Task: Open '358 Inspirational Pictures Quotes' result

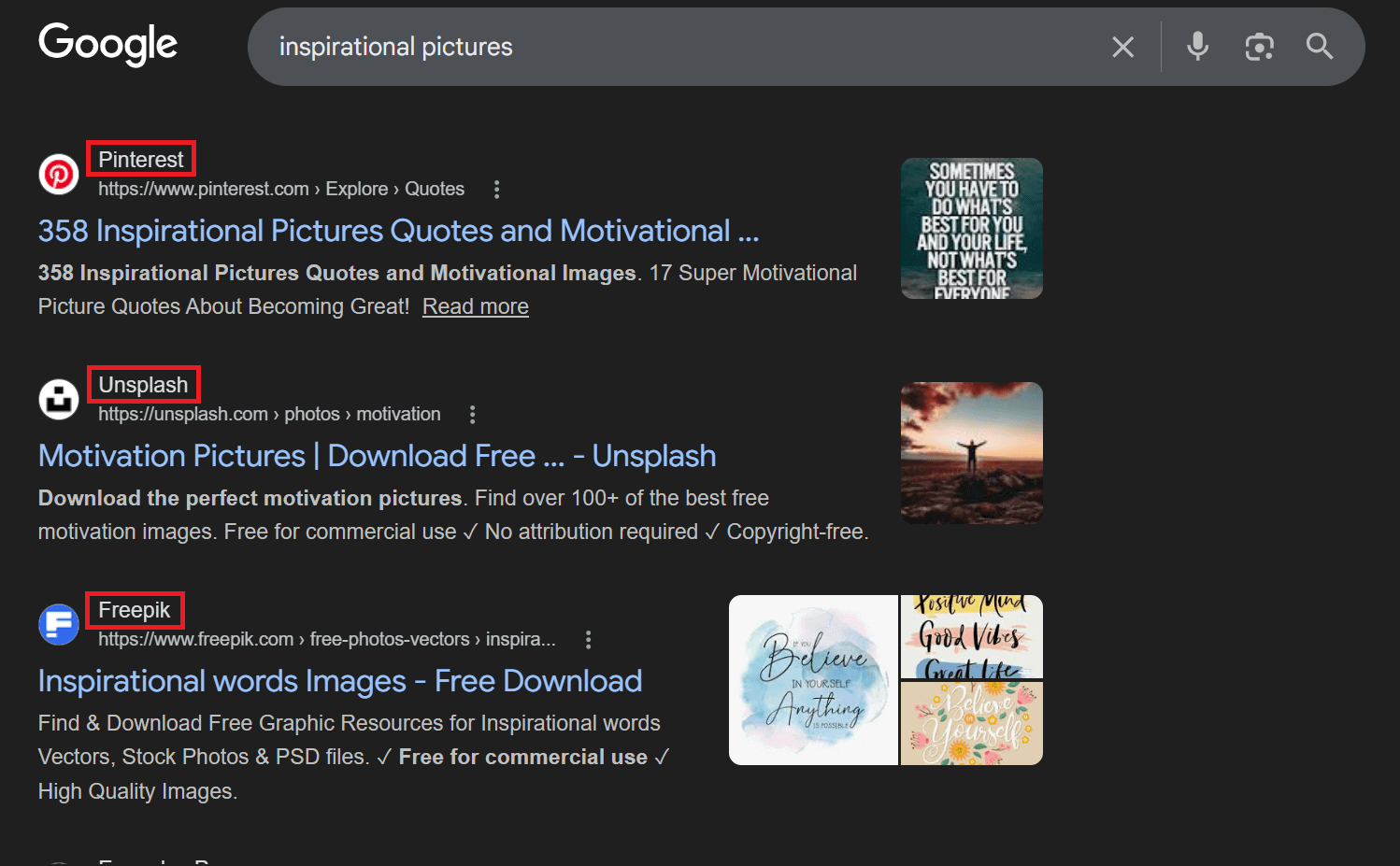Action: (398, 231)
